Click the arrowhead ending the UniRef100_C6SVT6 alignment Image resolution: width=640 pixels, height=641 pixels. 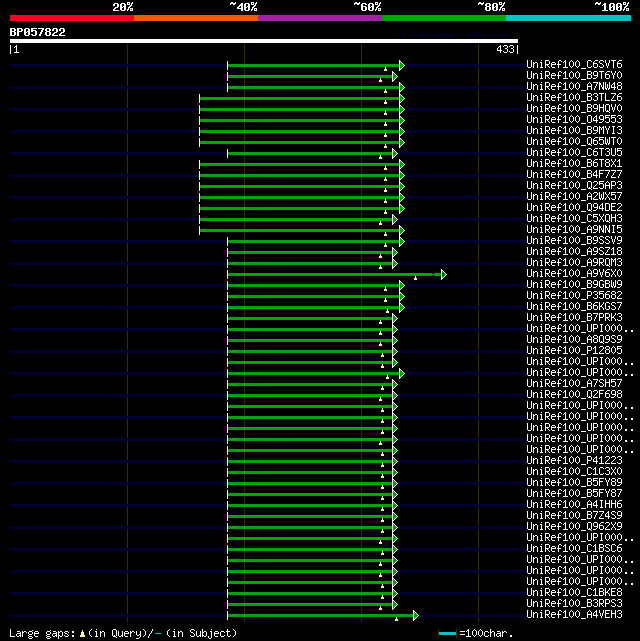(x=402, y=65)
